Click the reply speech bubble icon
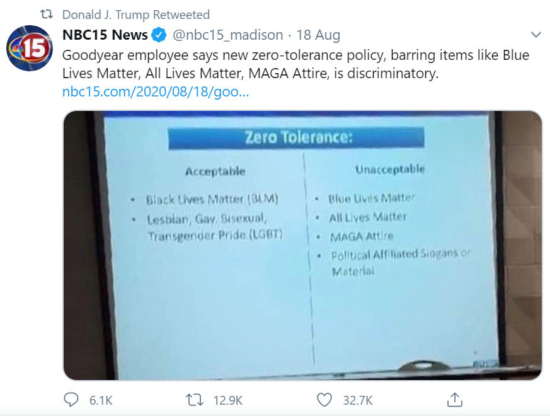 [71, 400]
